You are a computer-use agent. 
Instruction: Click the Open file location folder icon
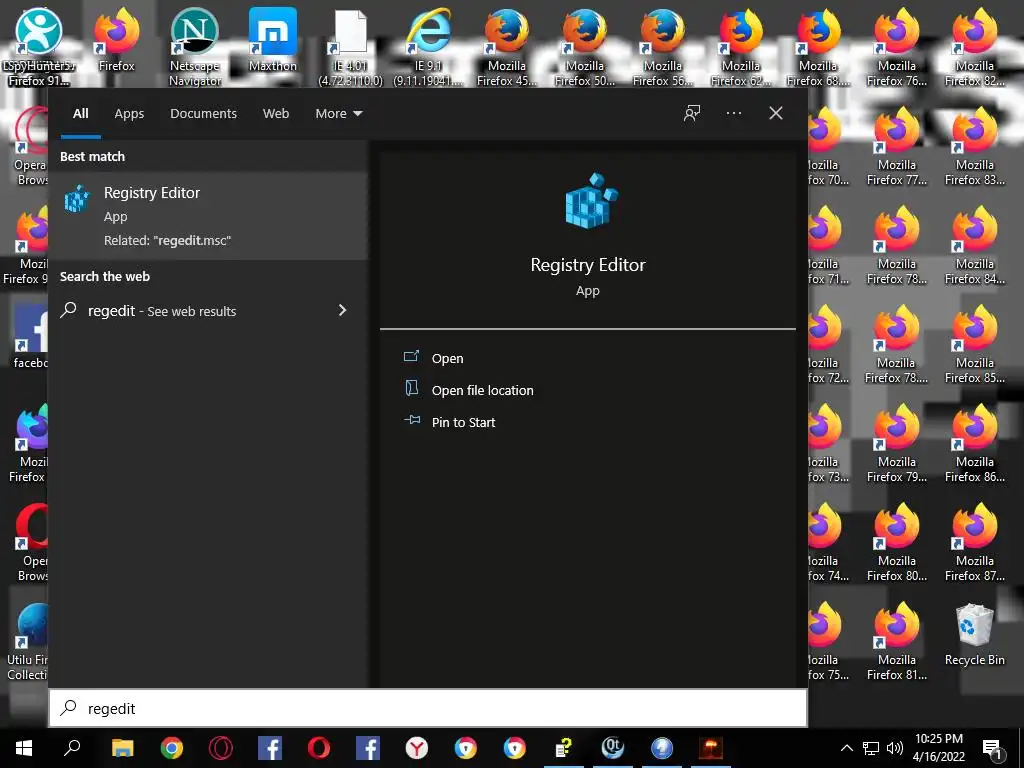coord(411,389)
